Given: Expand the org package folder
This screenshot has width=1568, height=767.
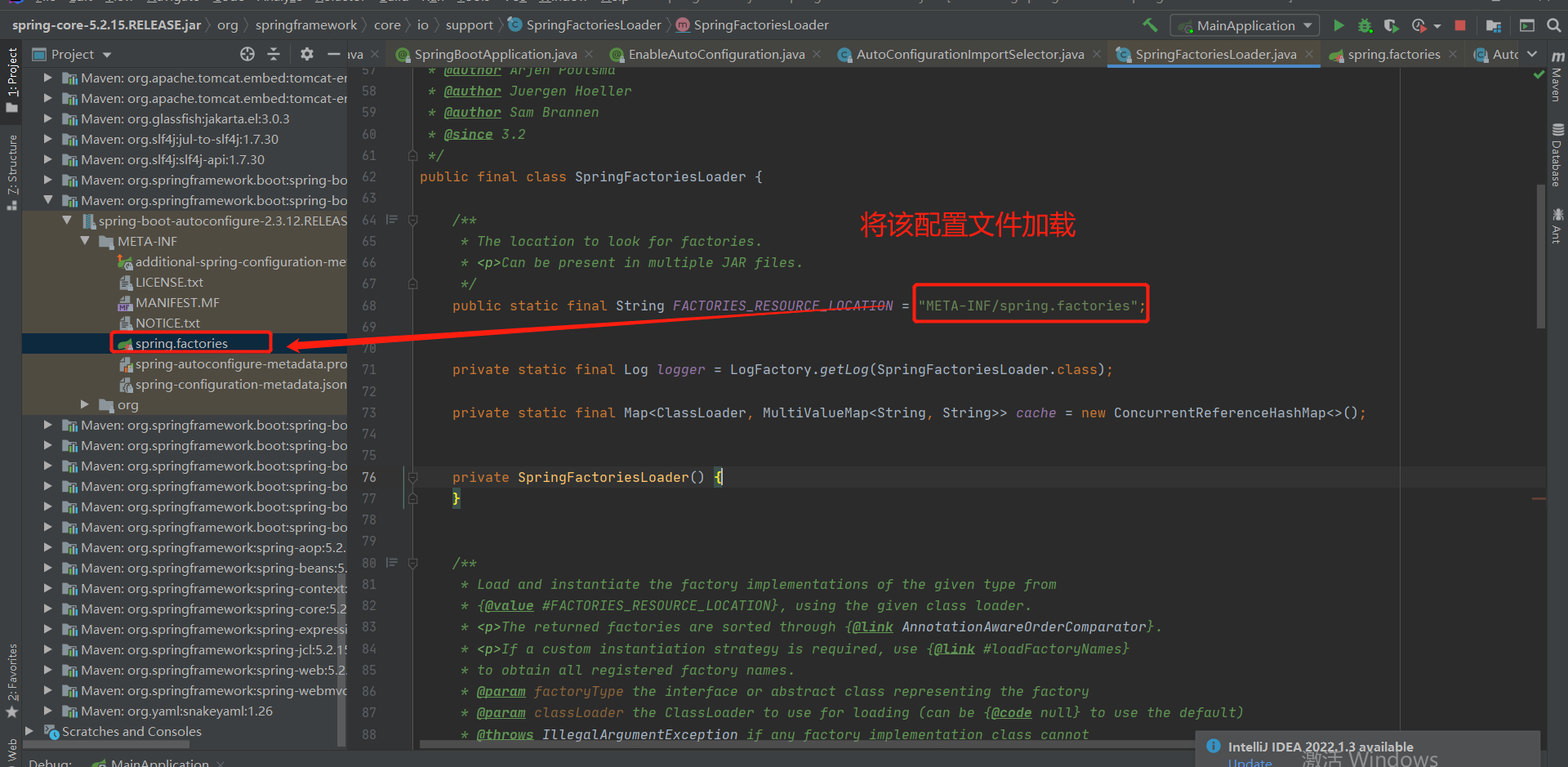Looking at the screenshot, I should click(85, 404).
